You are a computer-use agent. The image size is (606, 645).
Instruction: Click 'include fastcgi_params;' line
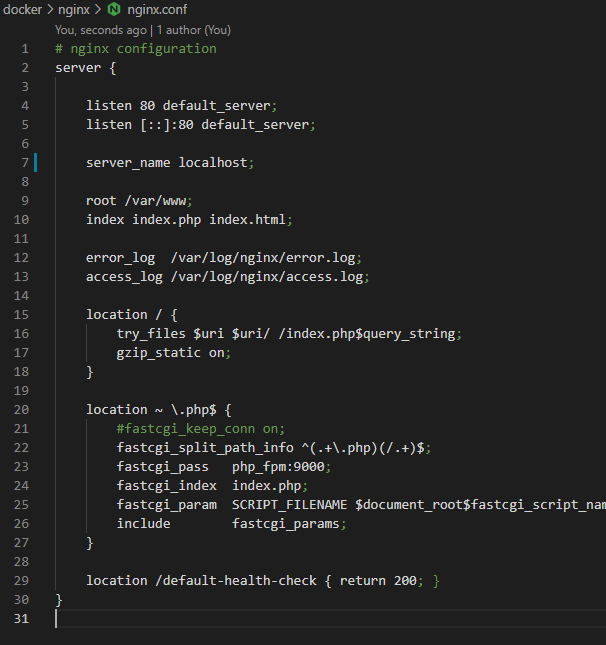click(231, 524)
